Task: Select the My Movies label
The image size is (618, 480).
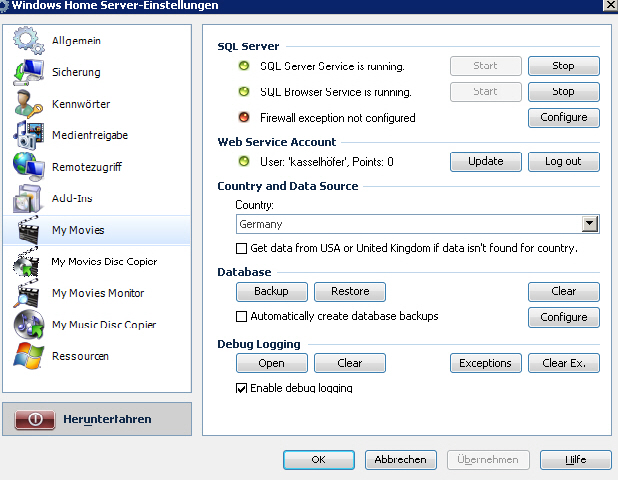Action: tap(78, 230)
